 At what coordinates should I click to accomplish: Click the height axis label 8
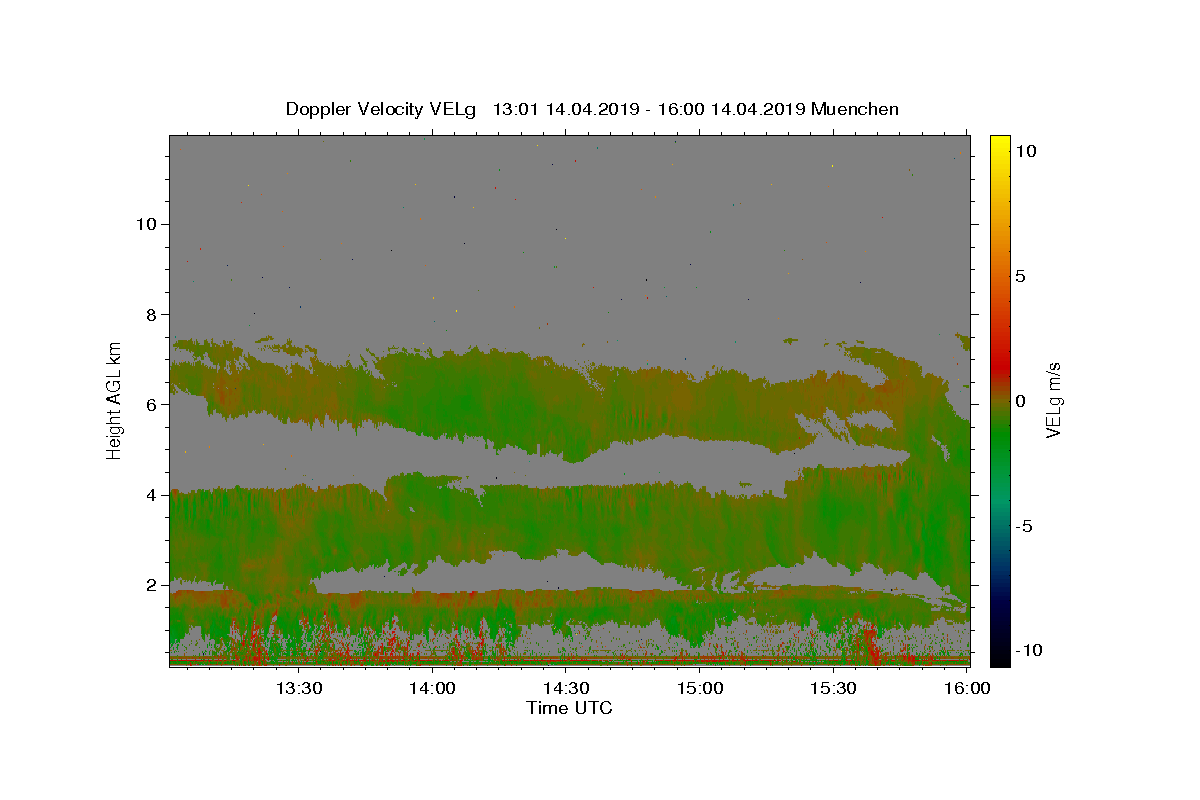coord(150,314)
